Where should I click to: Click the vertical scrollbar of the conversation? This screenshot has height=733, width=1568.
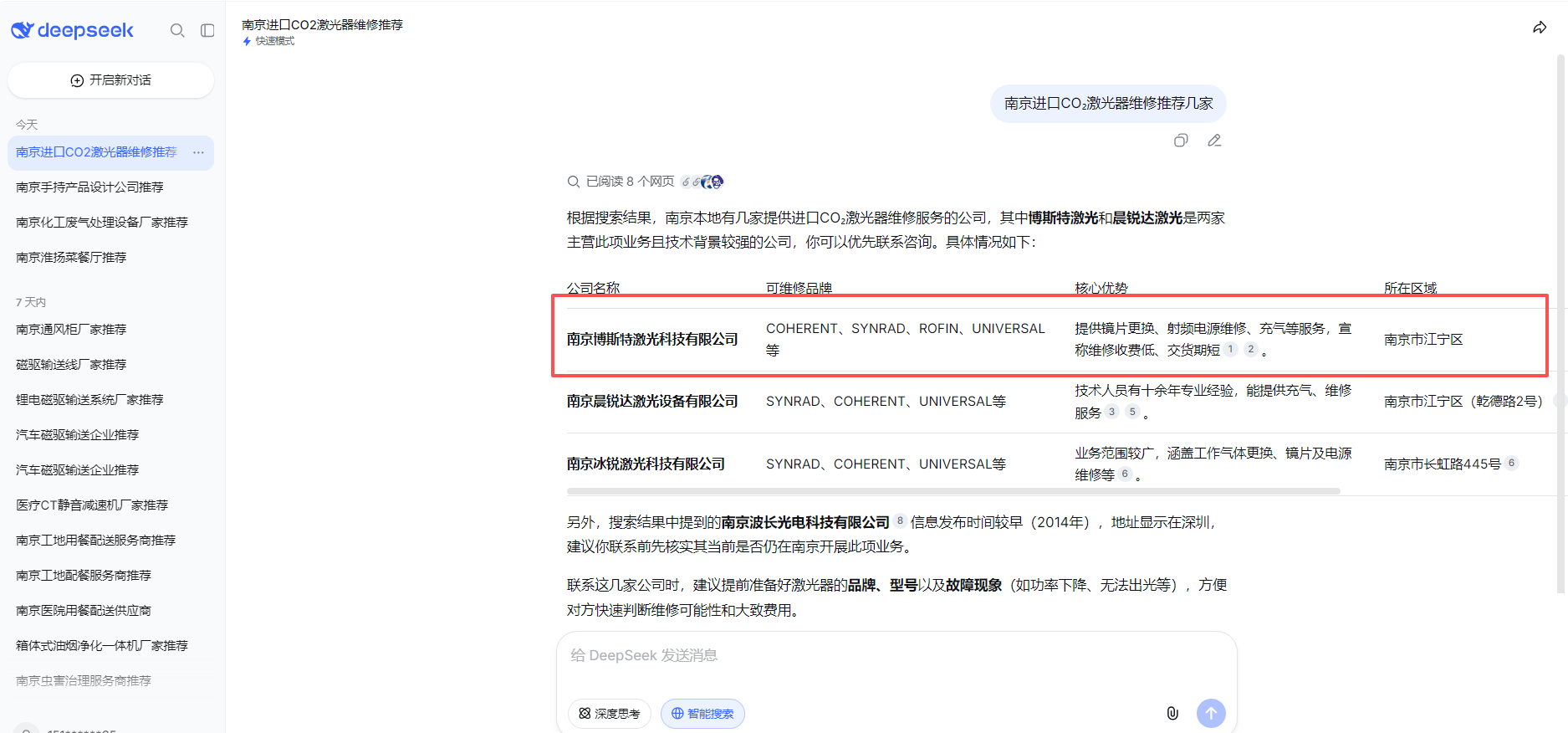click(x=1560, y=325)
